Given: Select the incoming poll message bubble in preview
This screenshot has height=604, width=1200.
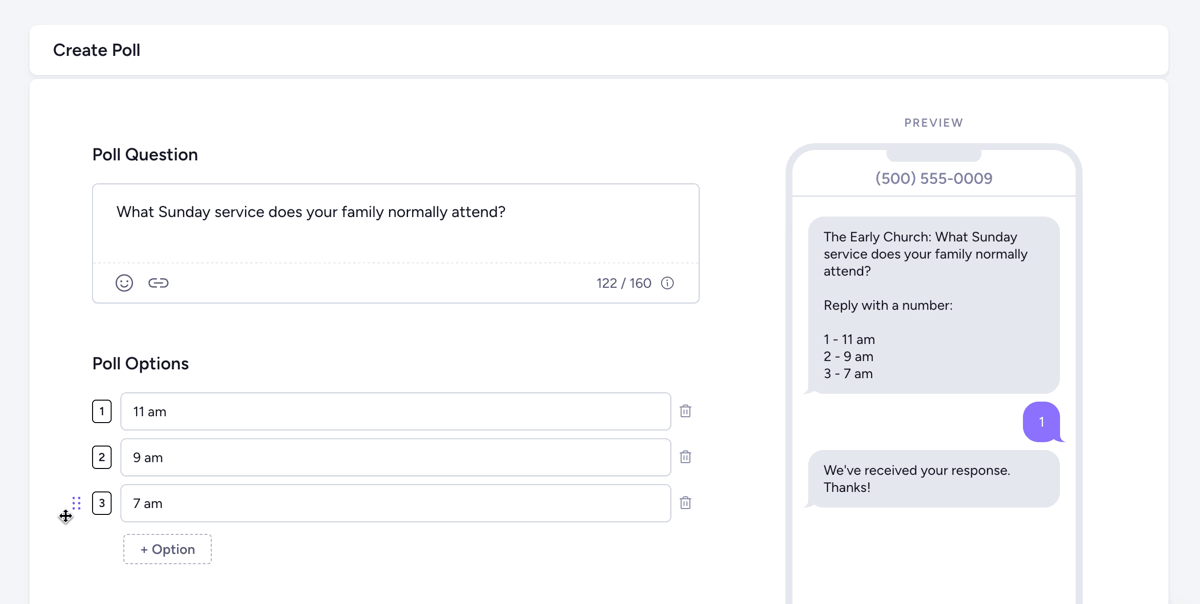Looking at the screenshot, I should coord(933,305).
